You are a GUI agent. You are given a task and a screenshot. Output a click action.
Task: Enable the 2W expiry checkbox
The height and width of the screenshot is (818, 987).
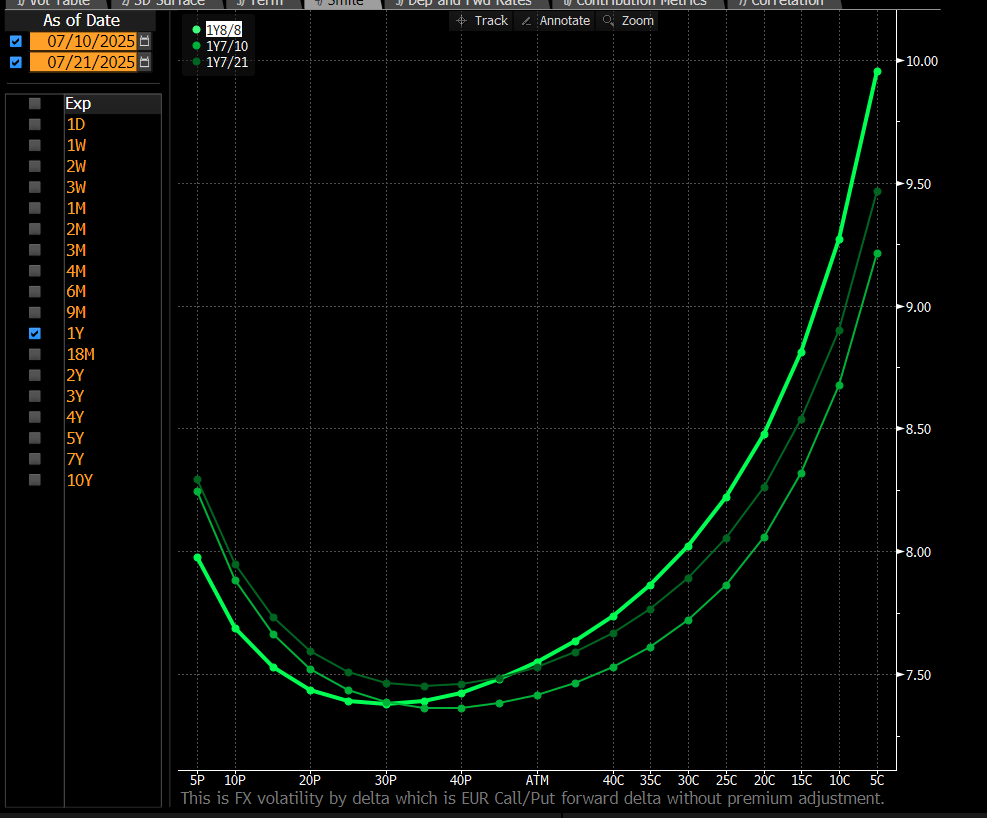click(x=35, y=166)
